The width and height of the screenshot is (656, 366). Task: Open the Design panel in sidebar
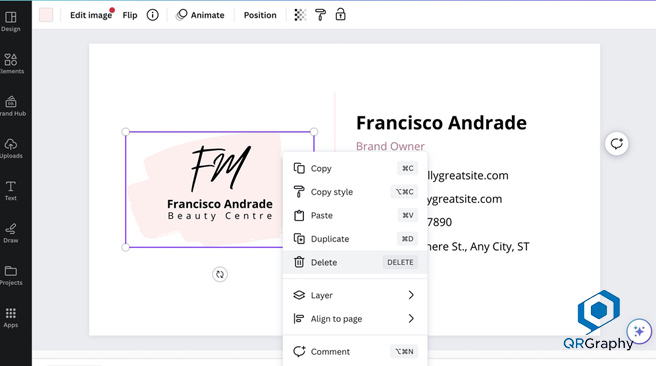11,22
